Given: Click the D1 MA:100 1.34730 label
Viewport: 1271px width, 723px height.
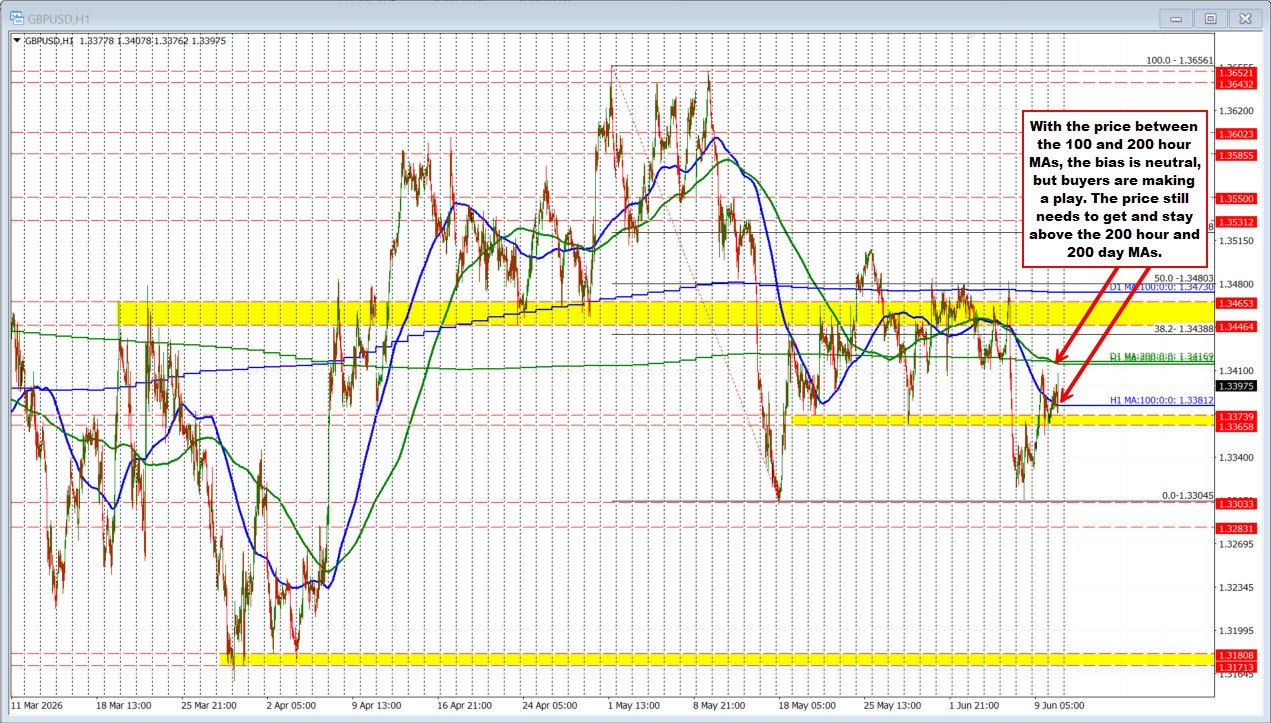Looking at the screenshot, I should tap(1161, 287).
